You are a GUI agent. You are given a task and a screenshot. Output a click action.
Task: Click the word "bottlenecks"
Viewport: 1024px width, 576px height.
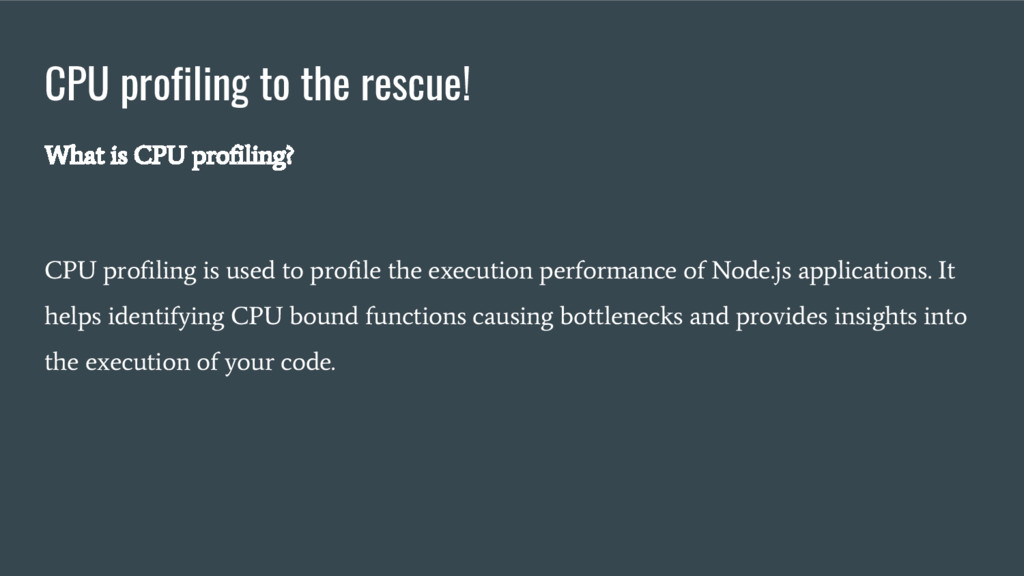click(x=618, y=317)
